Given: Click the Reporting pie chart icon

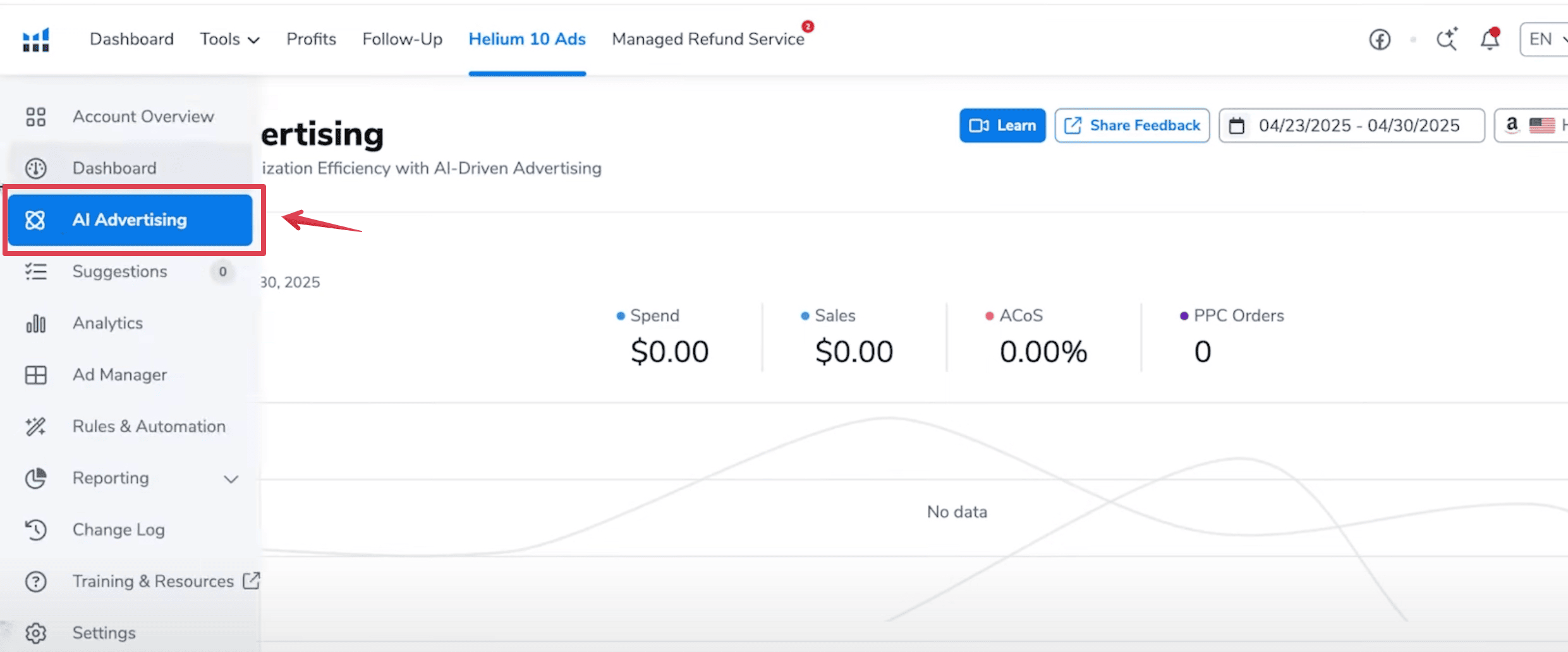Looking at the screenshot, I should point(35,479).
